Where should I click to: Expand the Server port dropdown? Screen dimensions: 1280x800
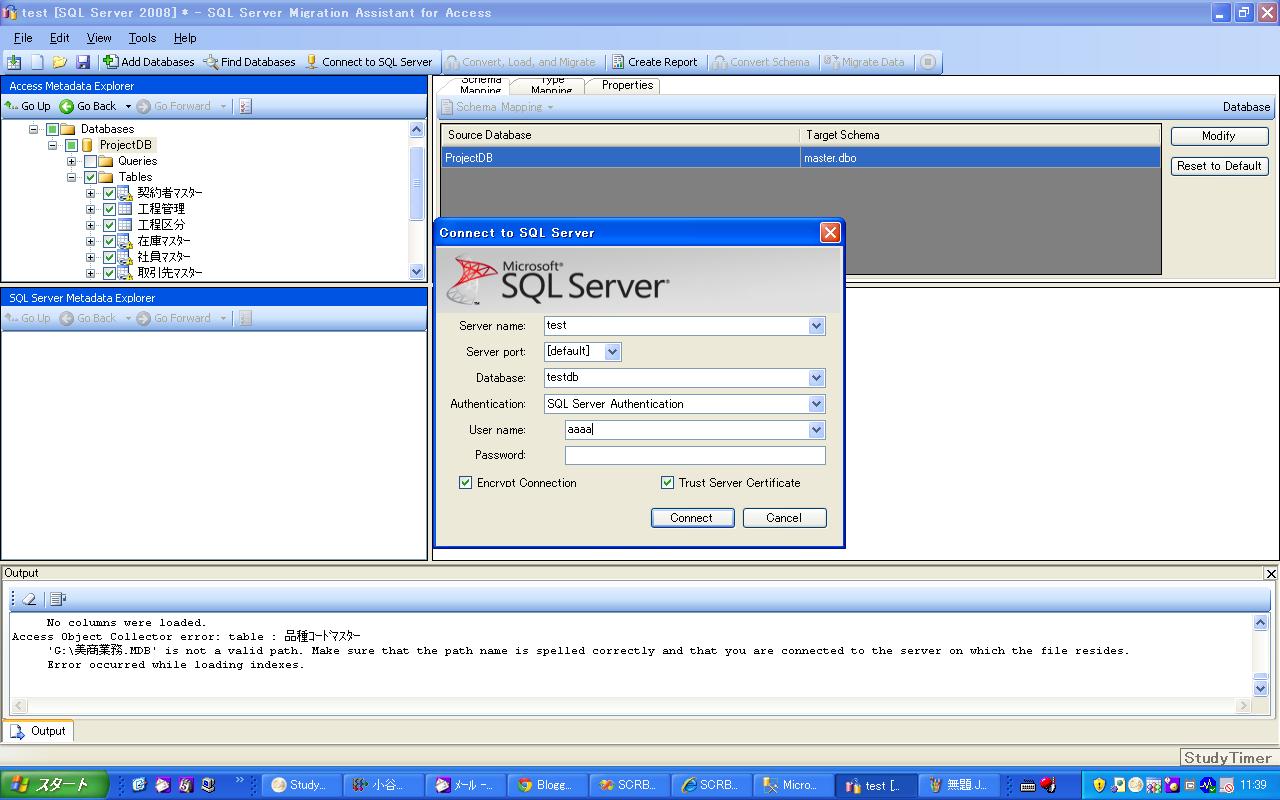[x=613, y=351]
